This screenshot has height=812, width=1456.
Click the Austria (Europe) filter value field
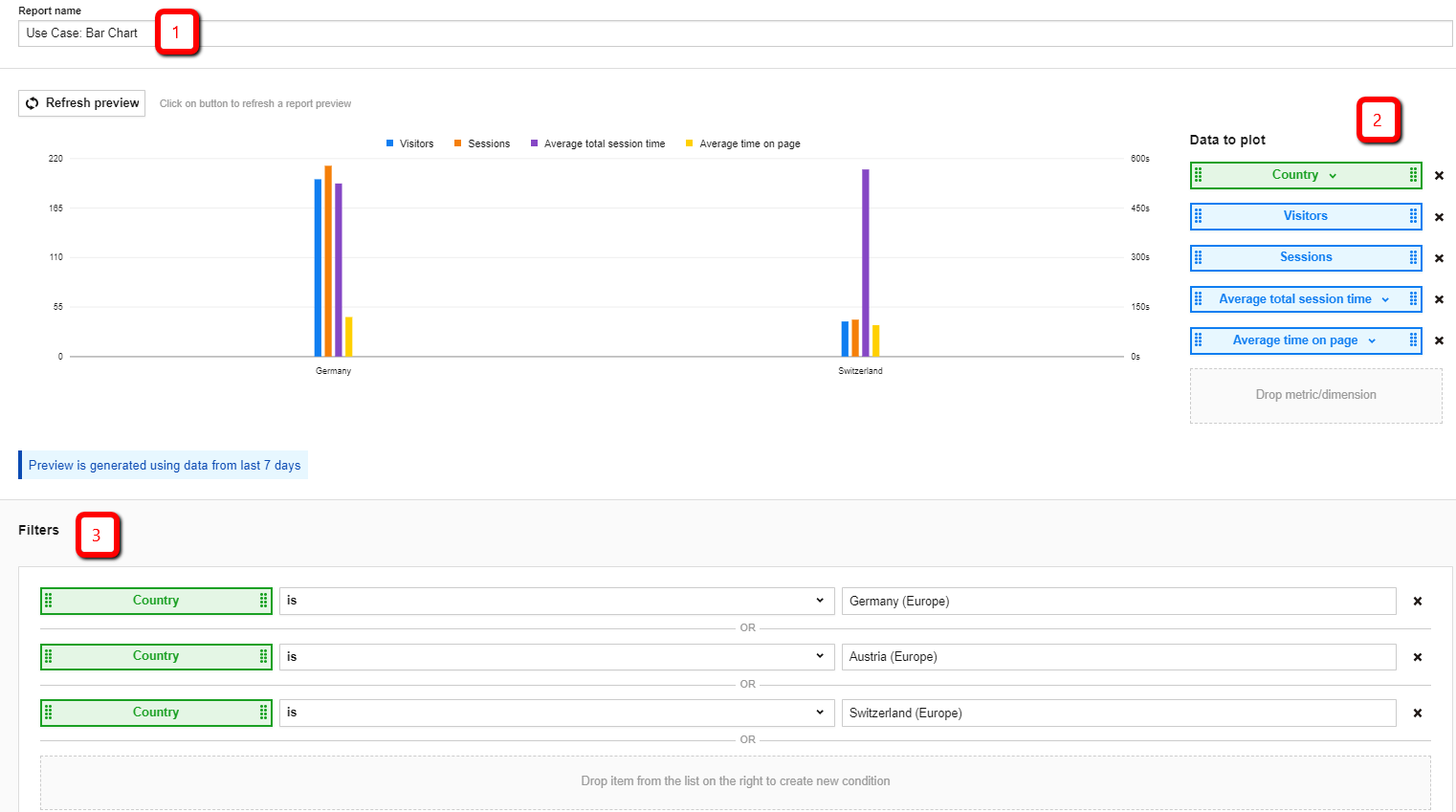click(1118, 657)
